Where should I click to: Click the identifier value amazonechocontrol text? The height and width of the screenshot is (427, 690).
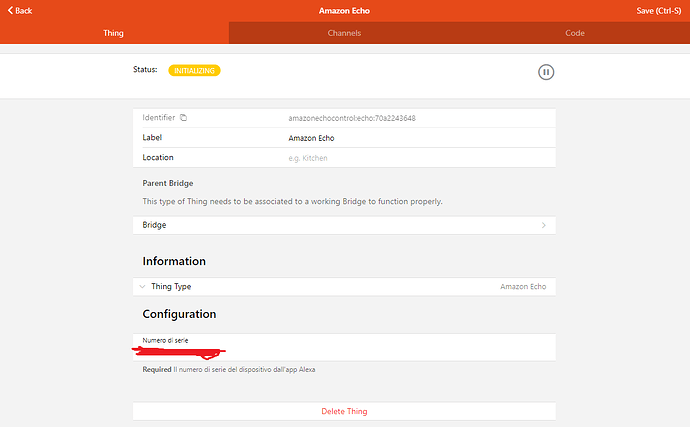click(x=351, y=118)
